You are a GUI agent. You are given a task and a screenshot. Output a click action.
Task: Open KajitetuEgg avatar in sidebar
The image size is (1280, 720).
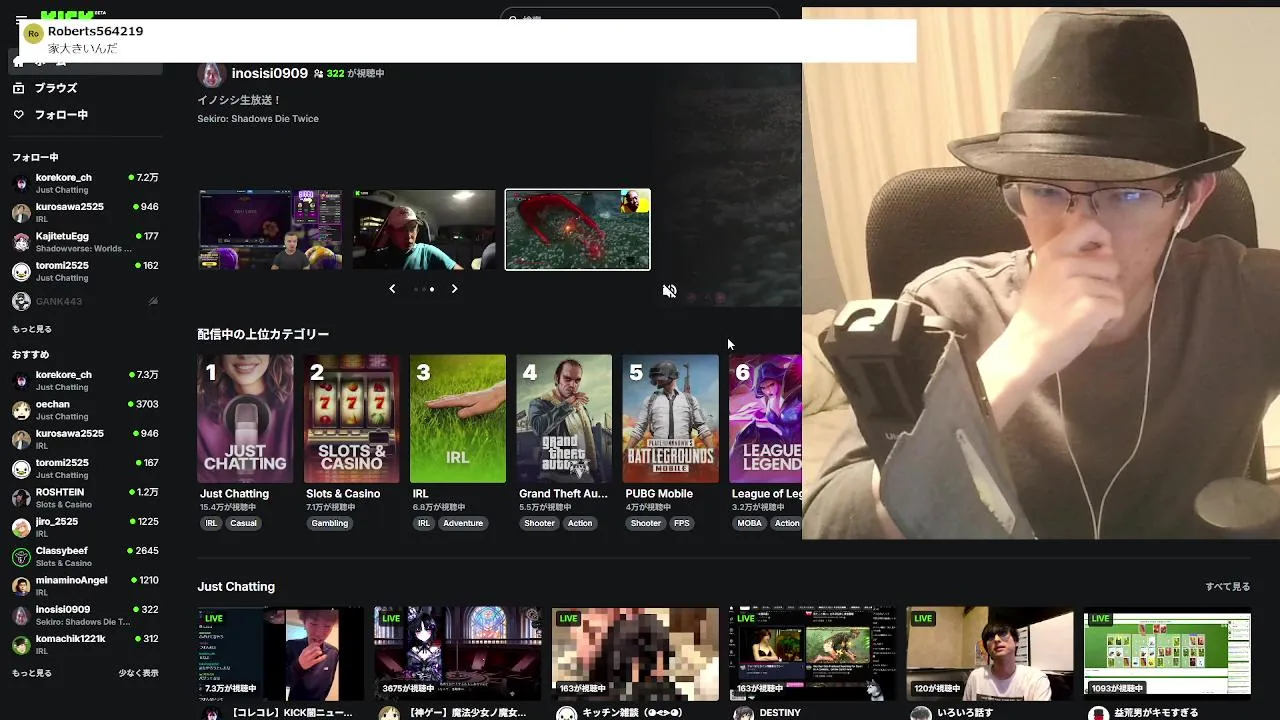coord(21,242)
